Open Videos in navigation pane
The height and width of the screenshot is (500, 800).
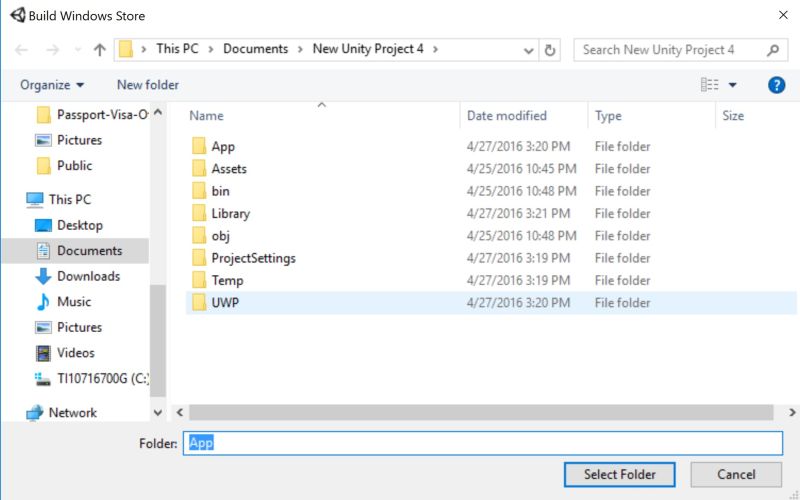[x=65, y=353]
